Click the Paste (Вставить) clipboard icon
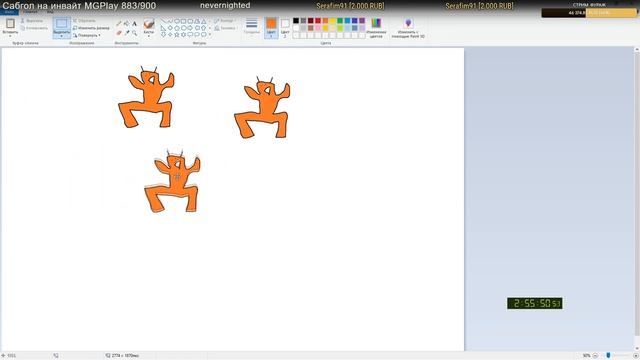The height and width of the screenshot is (360, 640). point(10,23)
